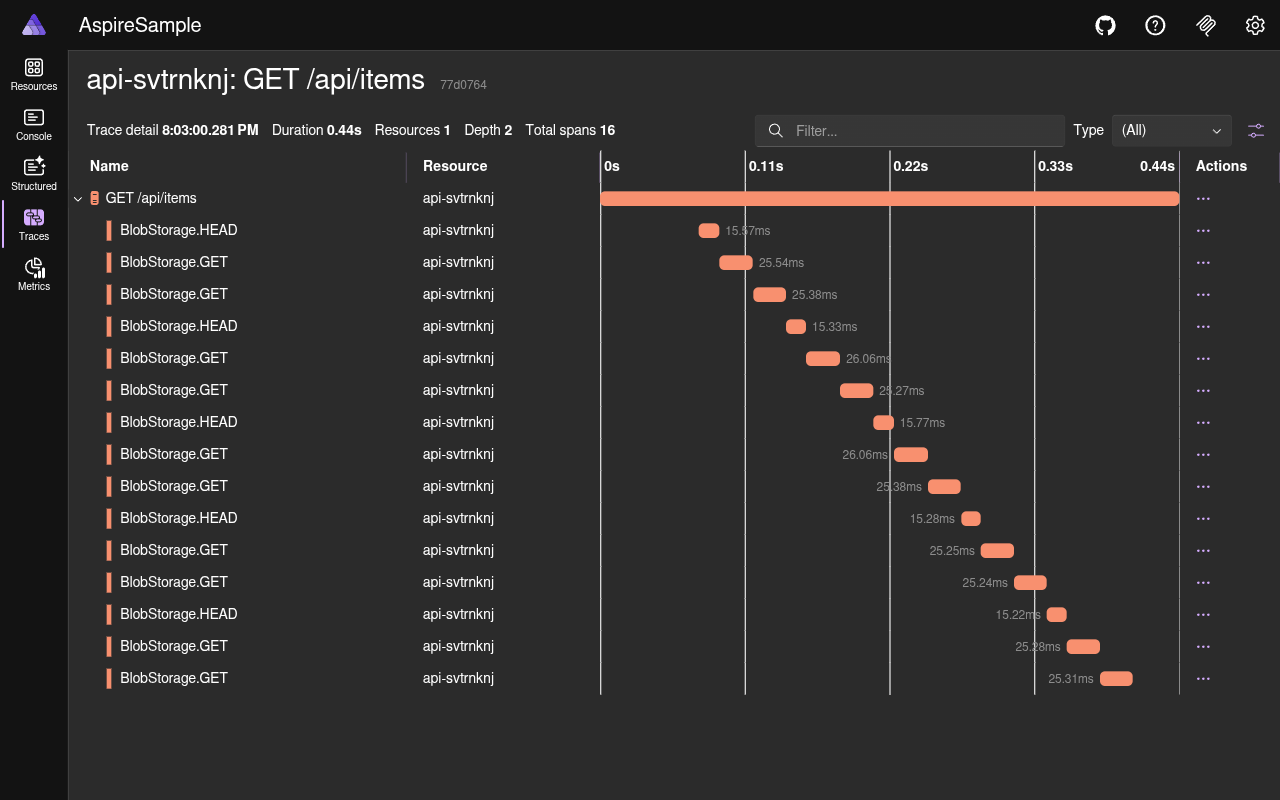Click the orange GET /api/items timeline bar

click(x=890, y=198)
